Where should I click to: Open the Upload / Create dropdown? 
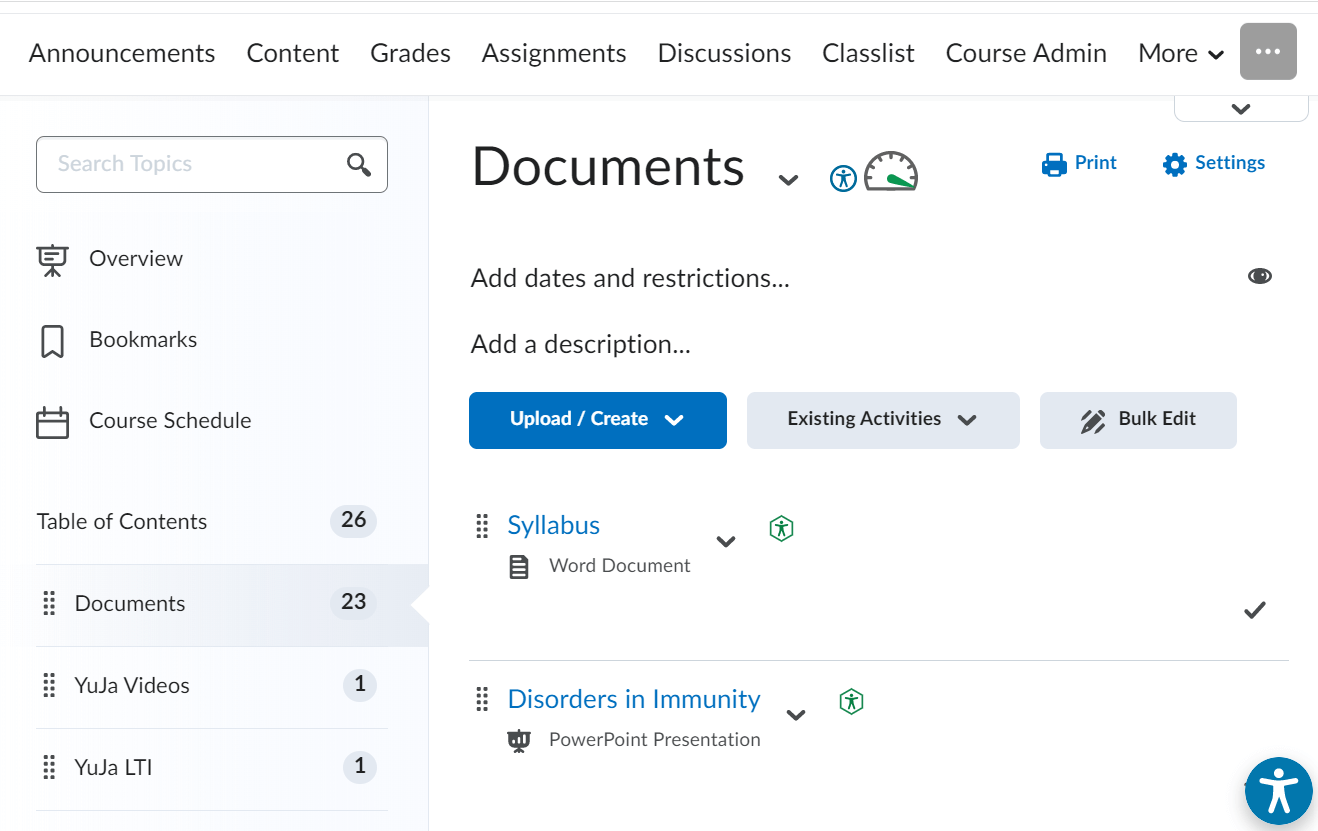pos(598,420)
